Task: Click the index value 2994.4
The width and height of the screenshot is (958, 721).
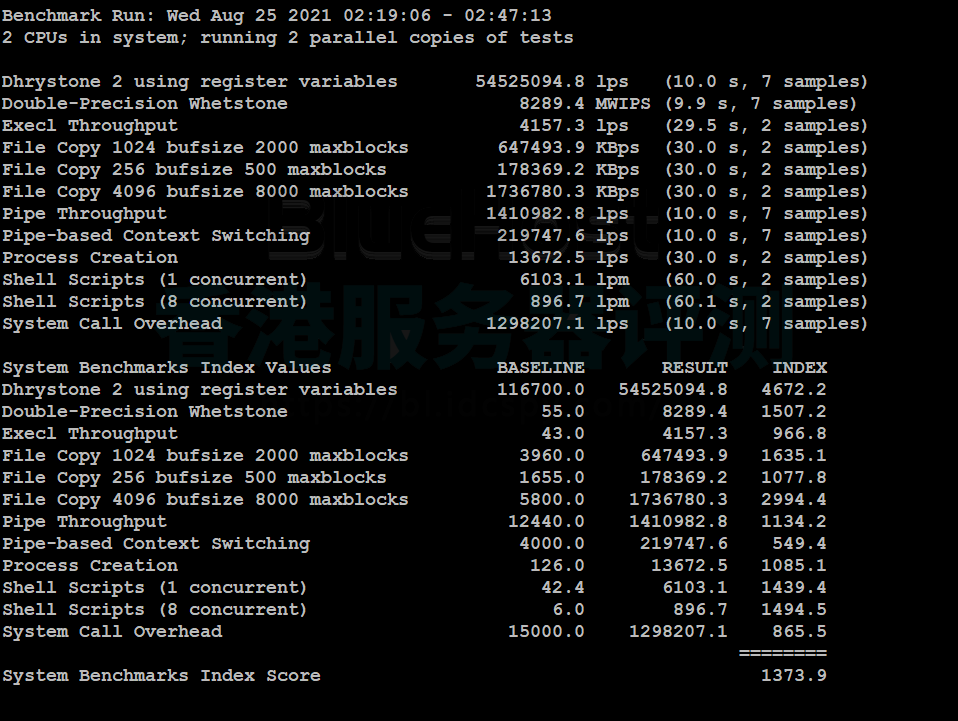Action: [x=793, y=500]
